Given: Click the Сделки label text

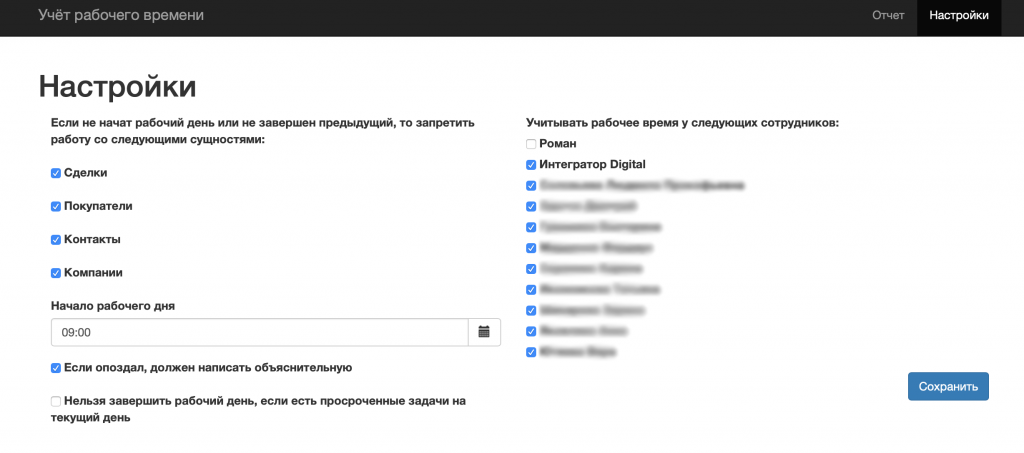Looking at the screenshot, I should click(x=86, y=173).
